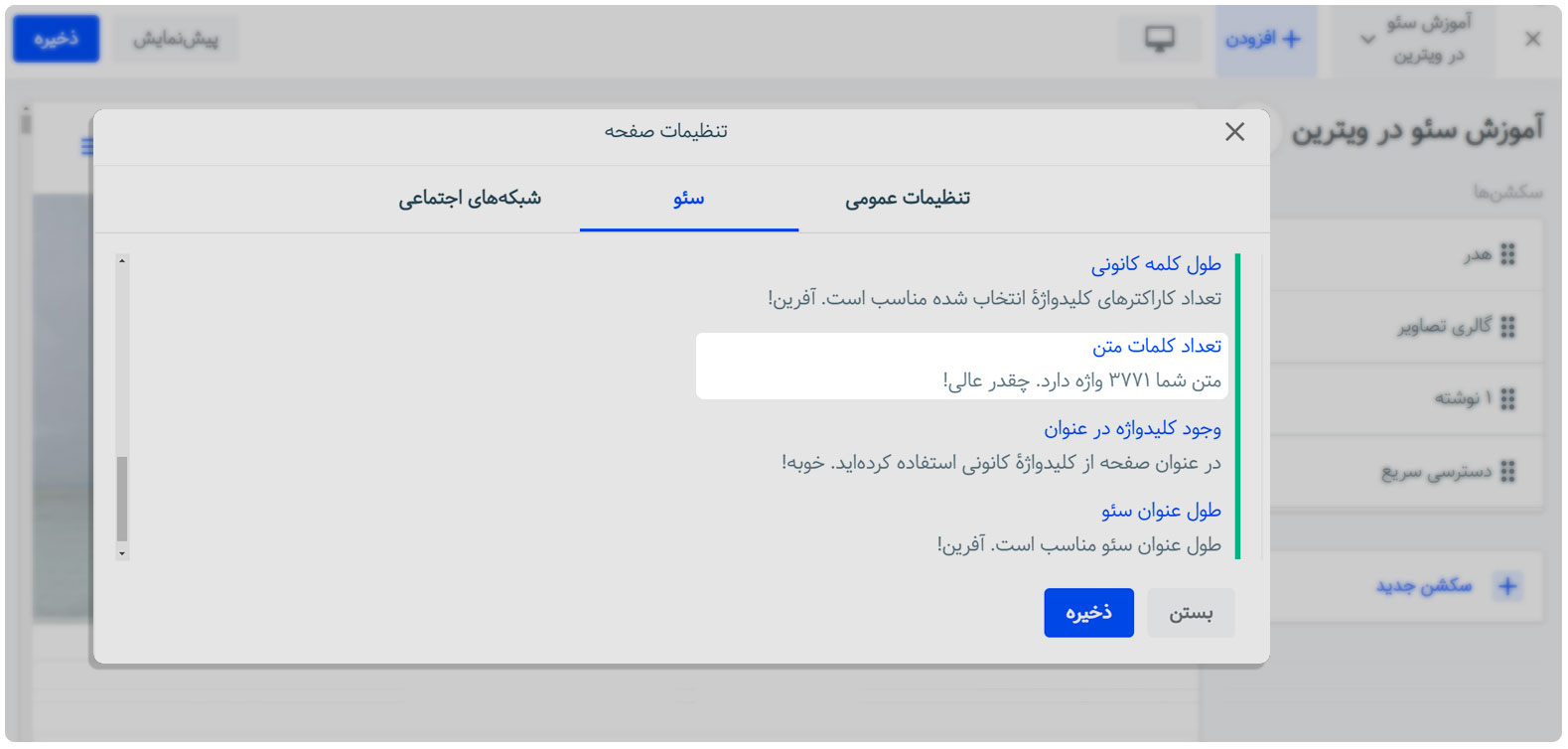Click the drag handle icon for هدر
This screenshot has height=749, width=1568.
tap(1507, 255)
